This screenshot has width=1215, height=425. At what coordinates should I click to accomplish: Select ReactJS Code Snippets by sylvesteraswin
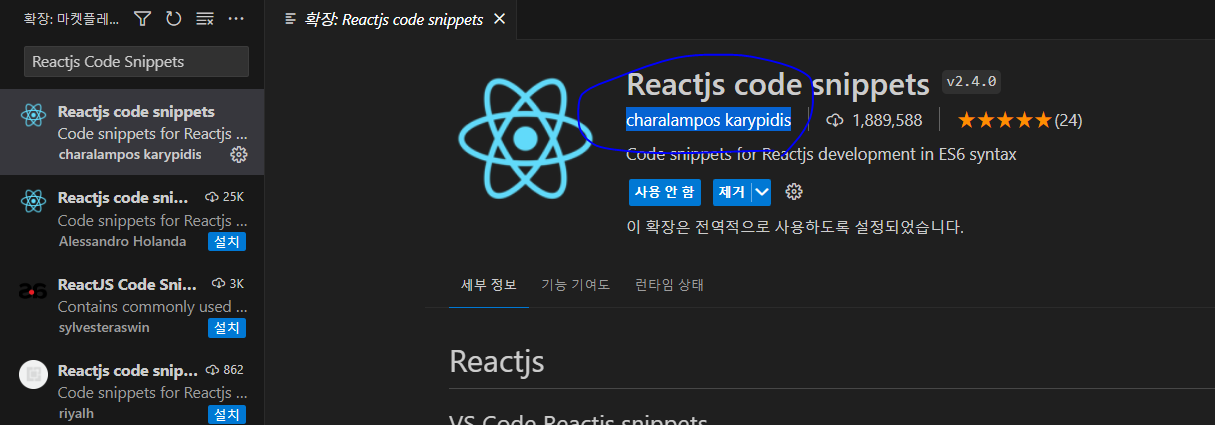[132, 304]
